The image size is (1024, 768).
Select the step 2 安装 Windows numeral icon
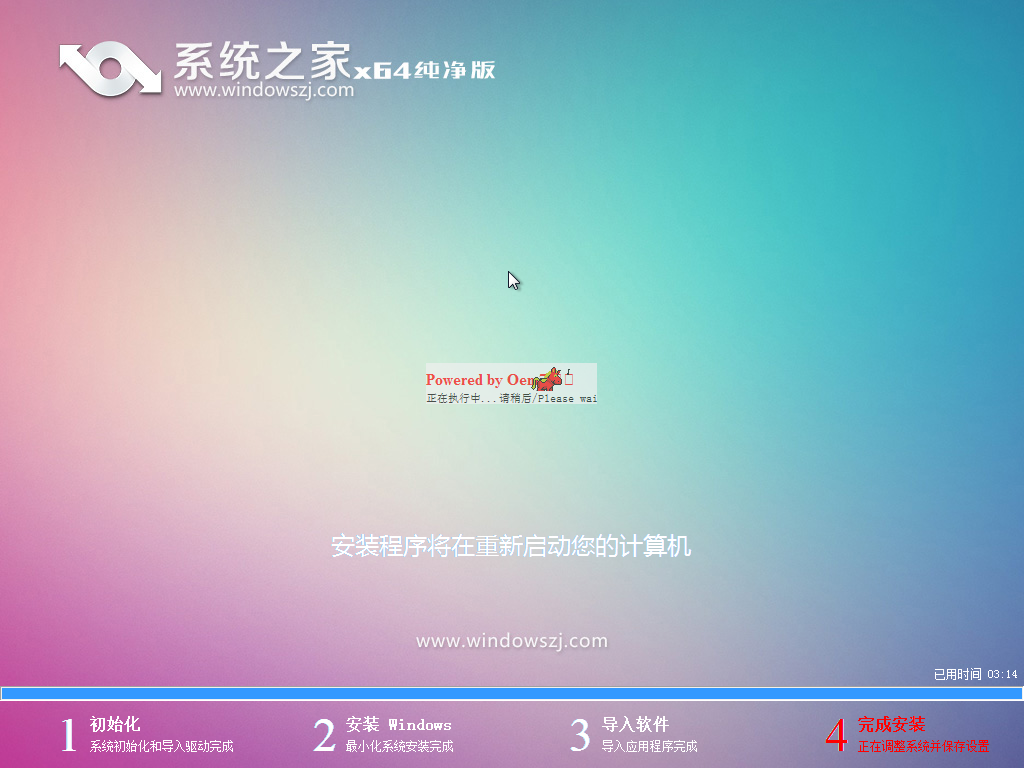point(323,735)
